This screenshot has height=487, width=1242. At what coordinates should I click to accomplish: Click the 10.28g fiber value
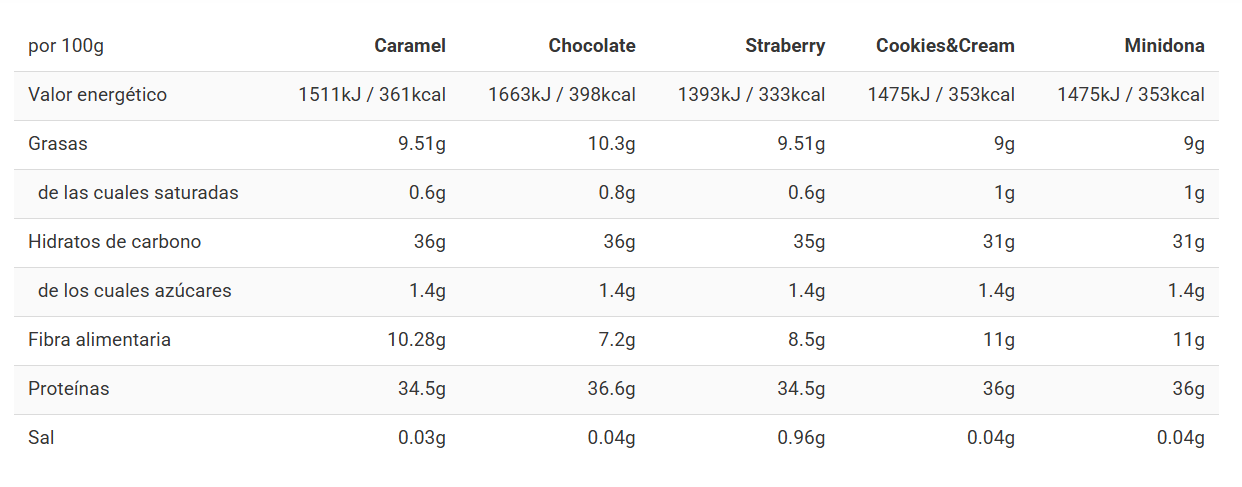pyautogui.click(x=416, y=340)
